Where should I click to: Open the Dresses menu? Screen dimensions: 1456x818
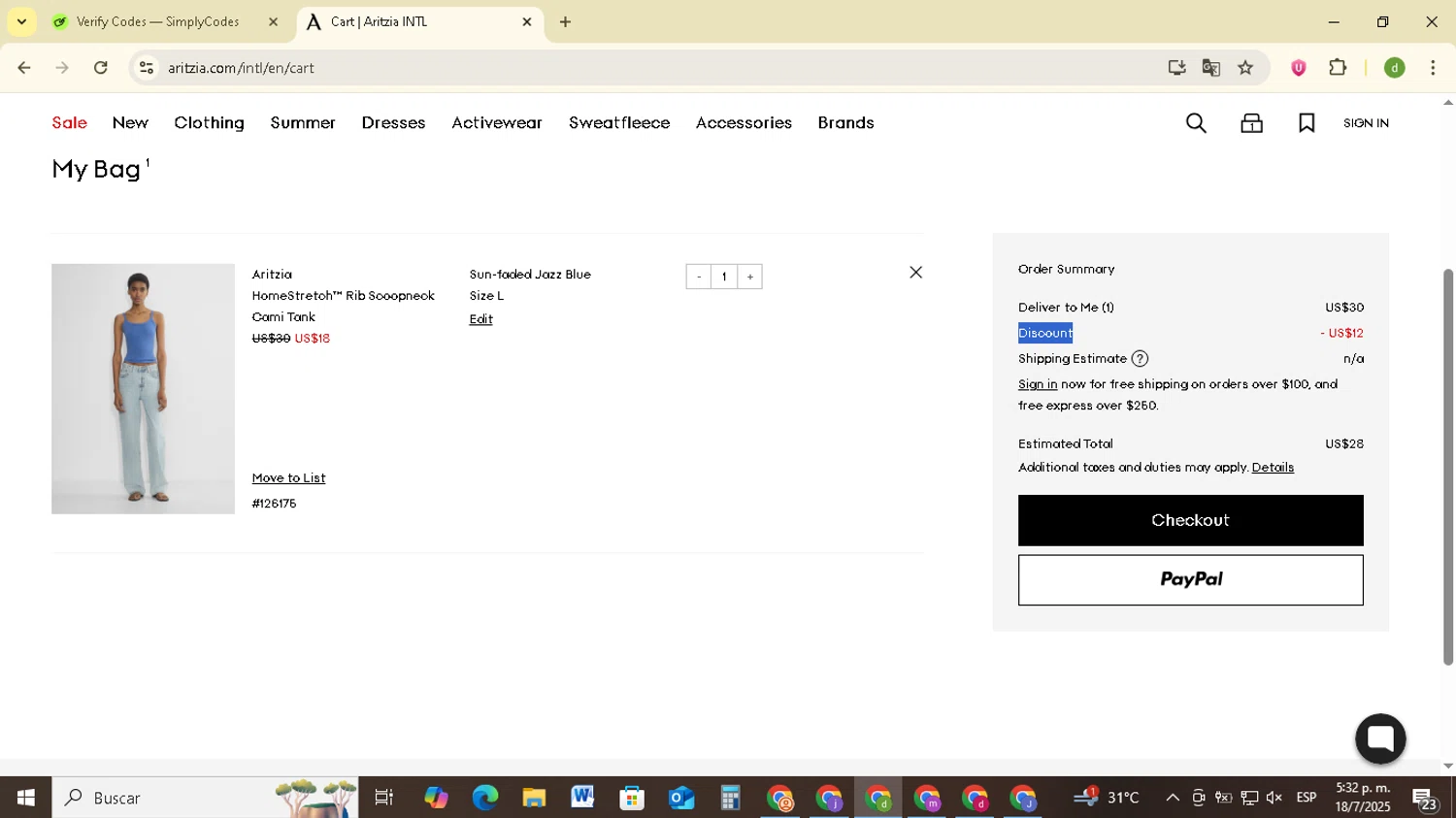click(x=393, y=123)
